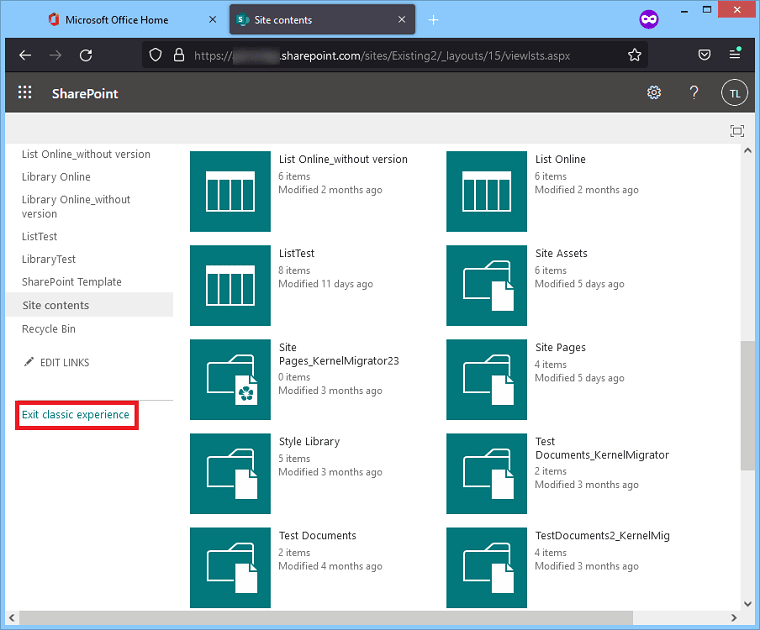Viewport: 760px width, 630px height.
Task: Click the padlock site security icon
Action: 179,55
